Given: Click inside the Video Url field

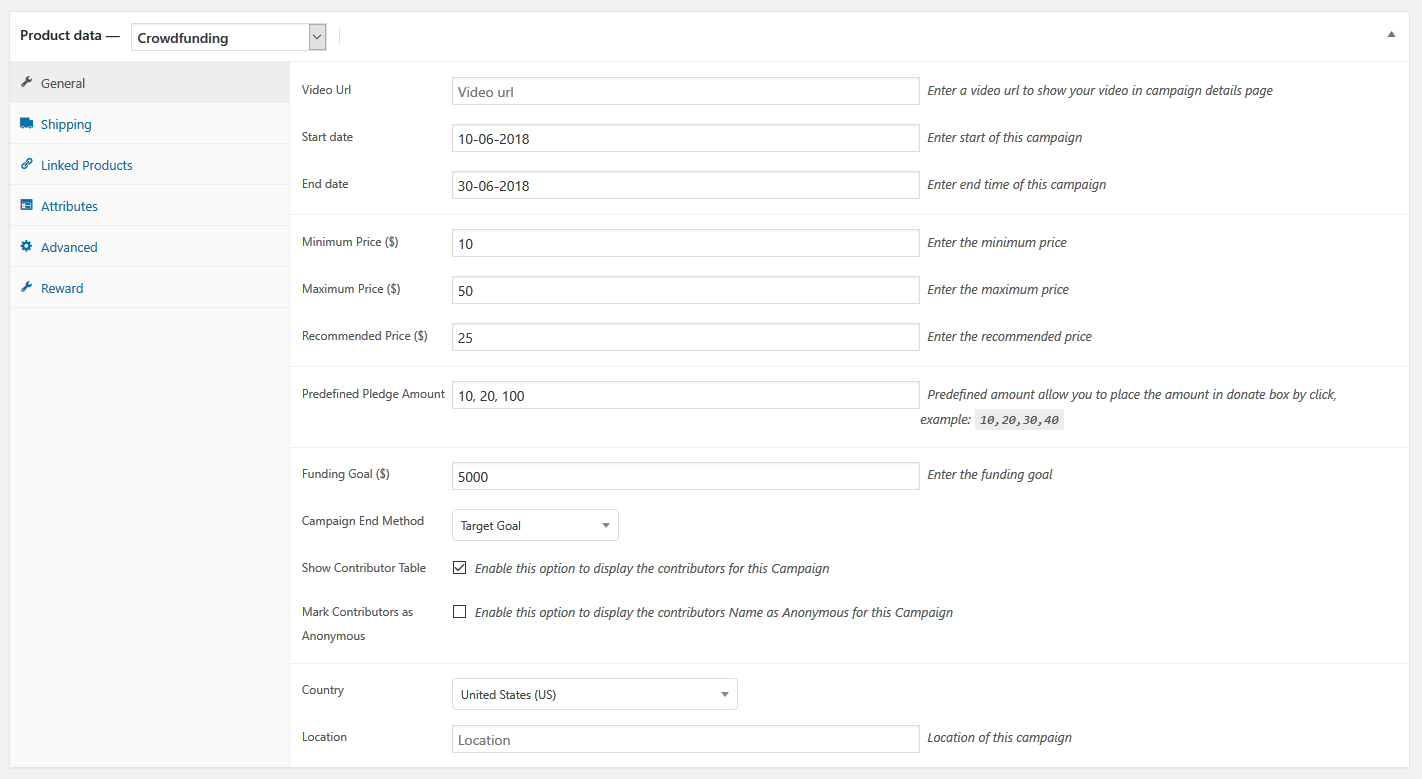Looking at the screenshot, I should (x=685, y=90).
